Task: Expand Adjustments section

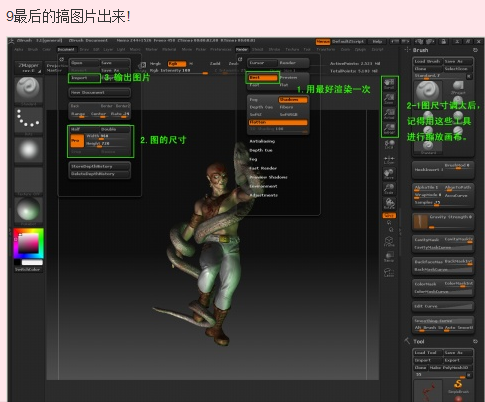Action: click(264, 195)
